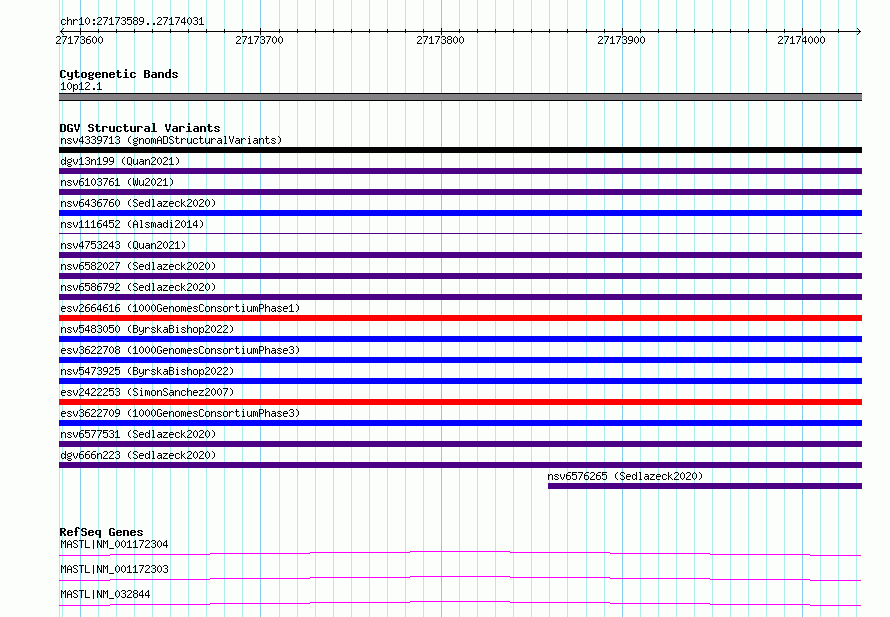The width and height of the screenshot is (890, 617).
Task: Open MASTL|NM_032844 transcript
Action: click(x=105, y=594)
